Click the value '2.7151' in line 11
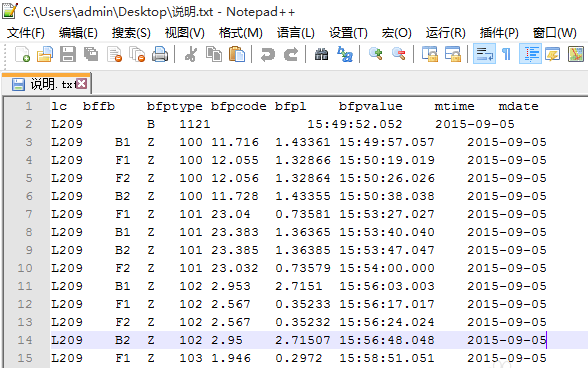Image resolution: width=588 pixels, height=368 pixels. pos(298,286)
